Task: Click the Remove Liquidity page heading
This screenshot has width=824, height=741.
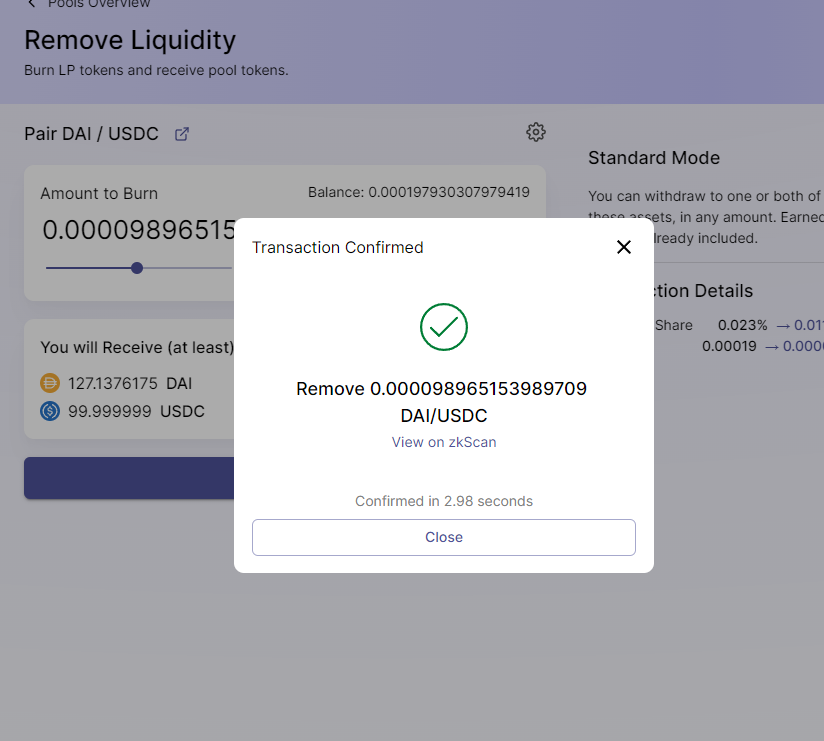Action: 130,40
